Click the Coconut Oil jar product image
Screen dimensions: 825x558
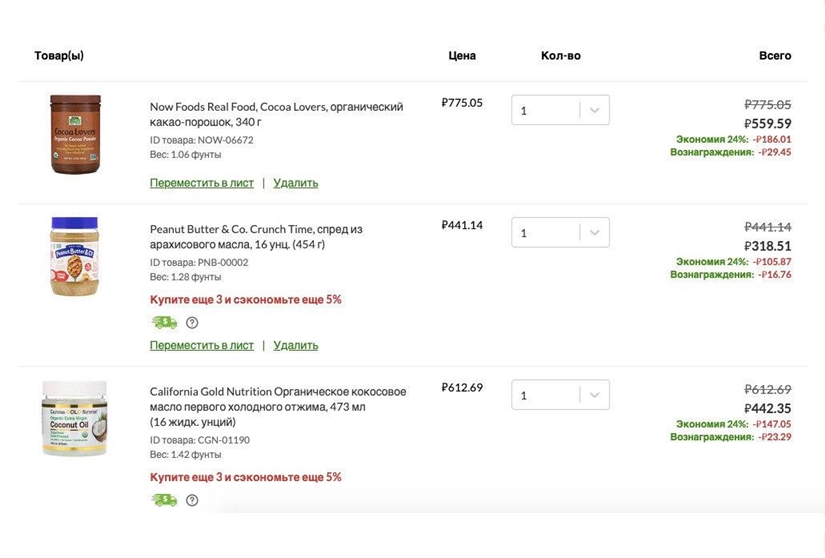pyautogui.click(x=74, y=418)
